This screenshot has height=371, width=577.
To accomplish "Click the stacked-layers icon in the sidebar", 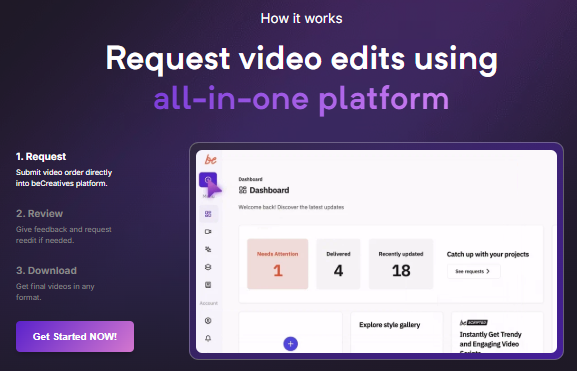I will (x=208, y=267).
